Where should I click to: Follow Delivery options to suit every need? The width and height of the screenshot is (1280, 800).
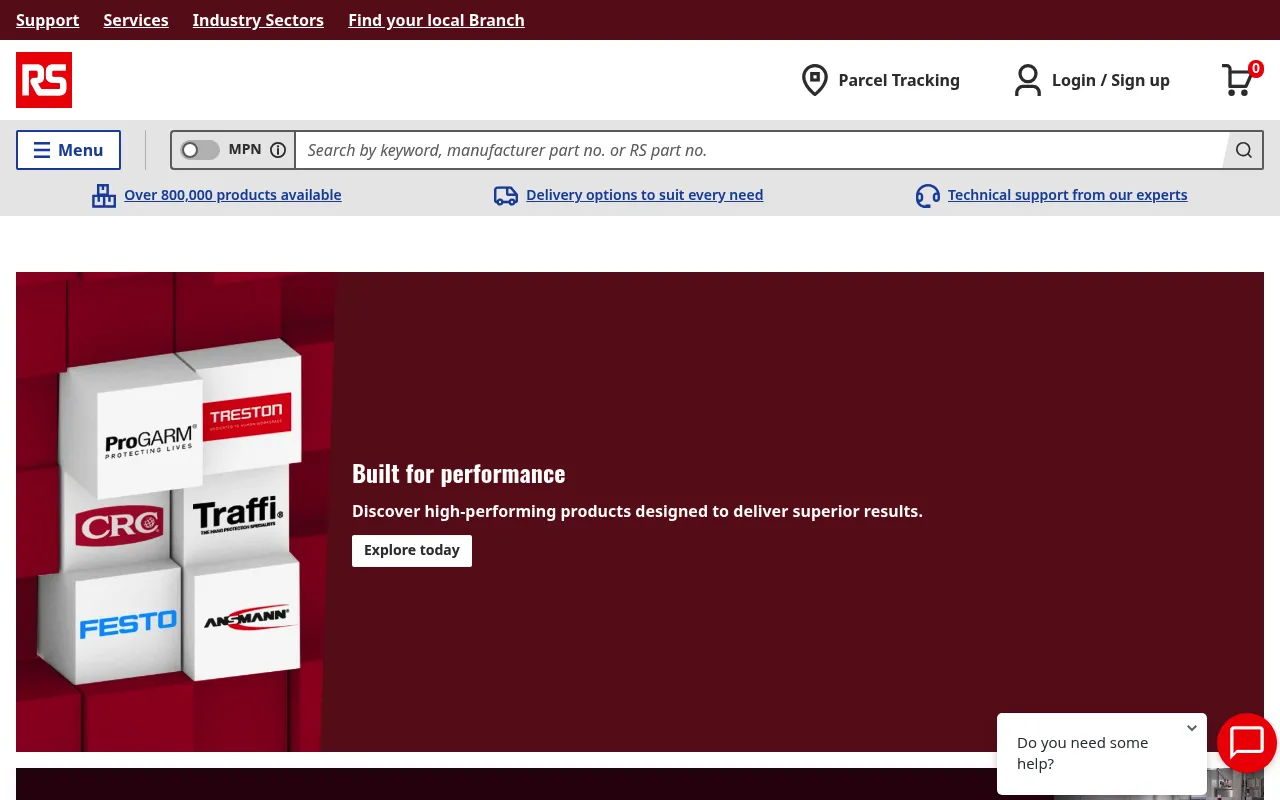(x=645, y=195)
